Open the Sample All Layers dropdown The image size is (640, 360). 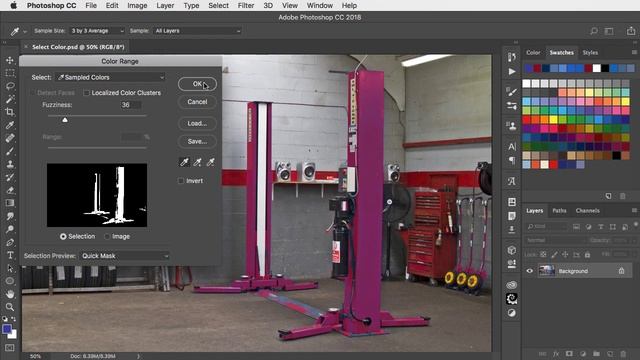pyautogui.click(x=198, y=31)
